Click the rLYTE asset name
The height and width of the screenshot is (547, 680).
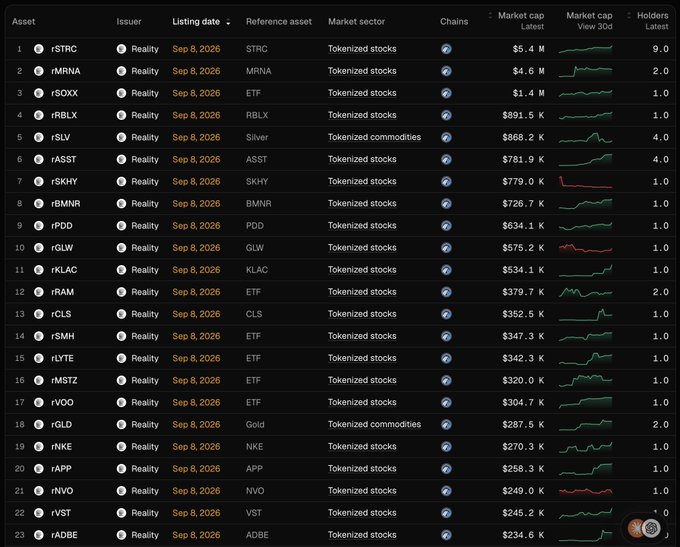pos(62,359)
